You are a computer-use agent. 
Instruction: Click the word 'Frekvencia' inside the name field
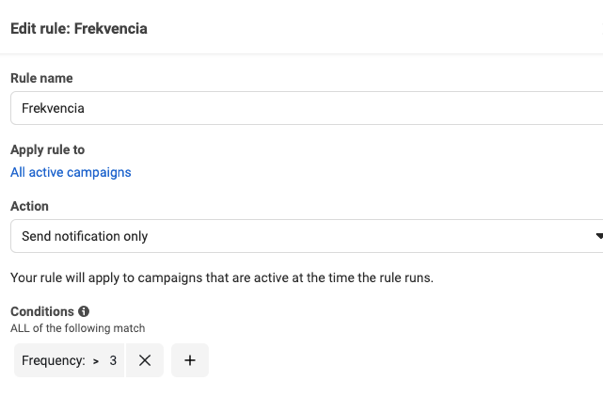point(53,108)
